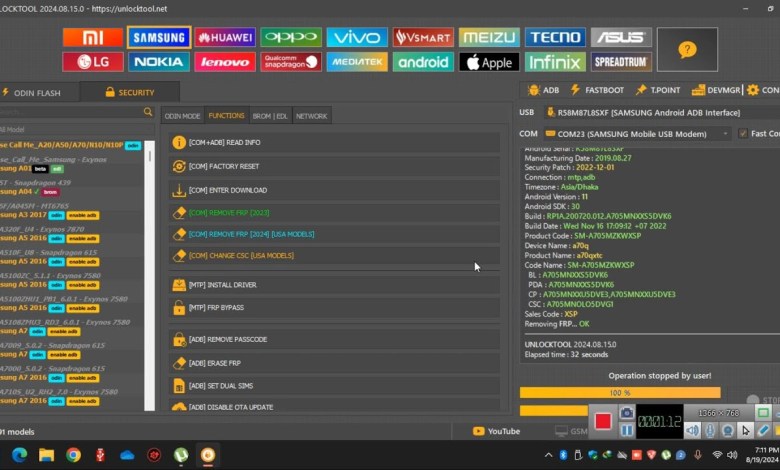Switch to the ODIN MODE tab

[182, 116]
